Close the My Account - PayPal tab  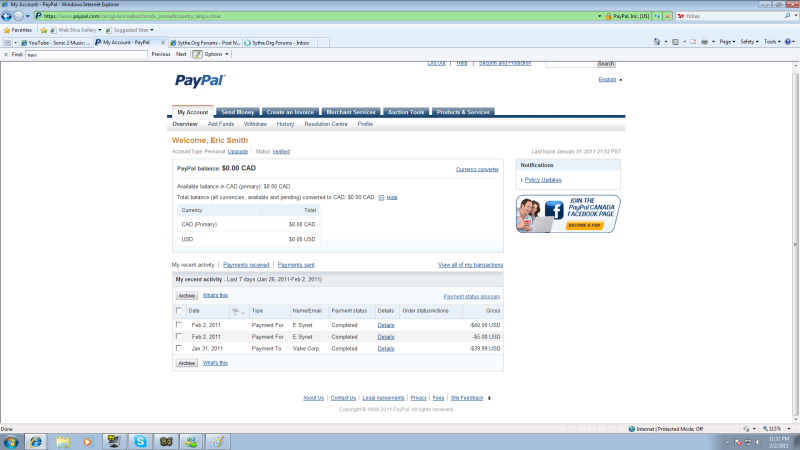163,43
